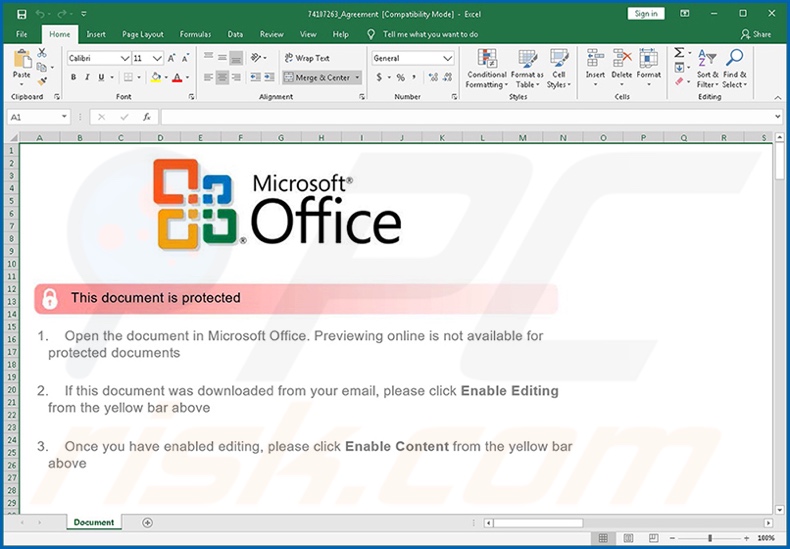The image size is (790, 549).
Task: Select the Document sheet tab
Action: [94, 522]
